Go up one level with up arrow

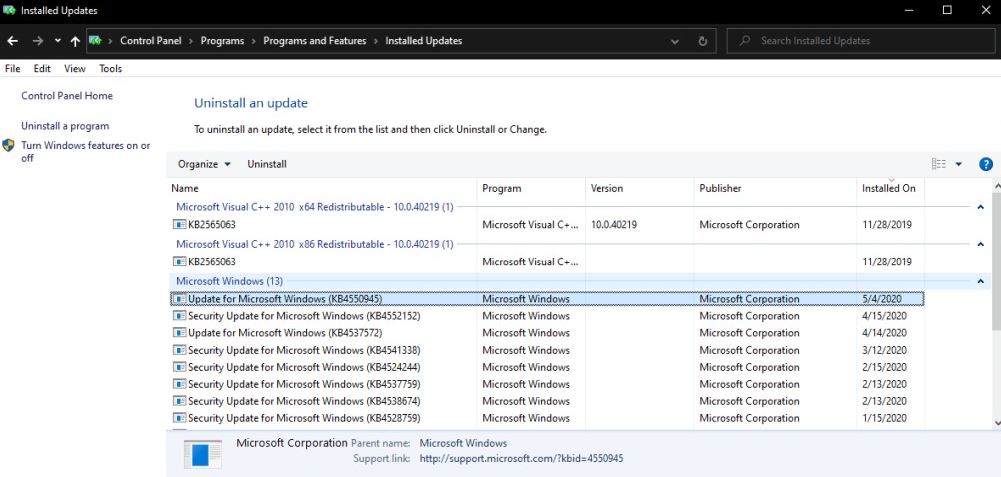point(75,41)
